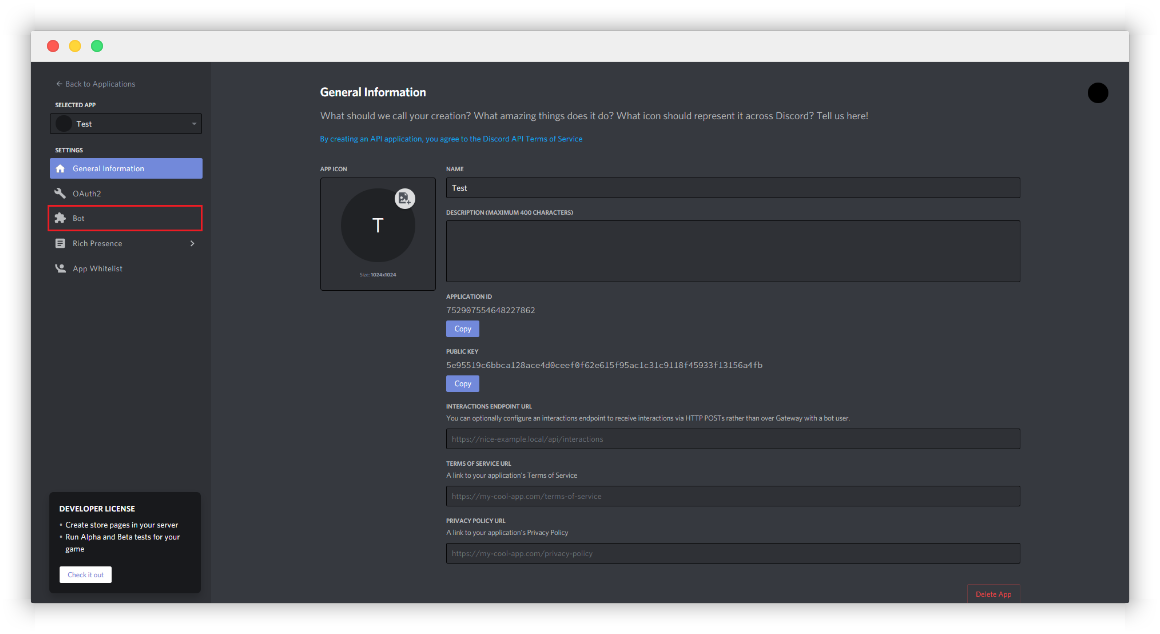
Task: Click the Developer License heading
Action: pos(97,509)
